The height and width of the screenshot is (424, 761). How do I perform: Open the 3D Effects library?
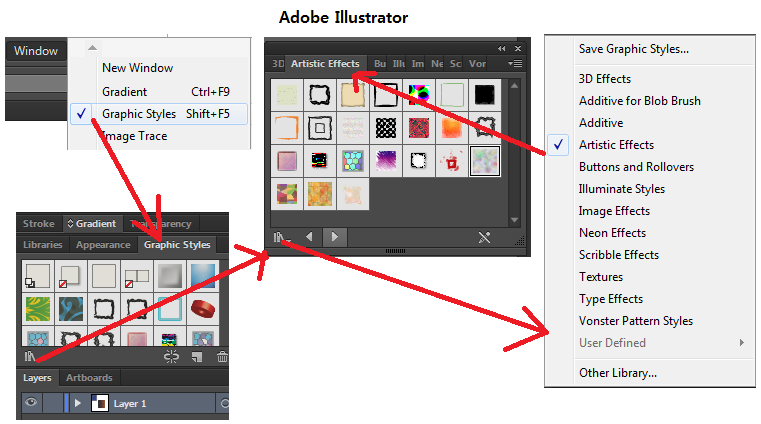tap(605, 79)
